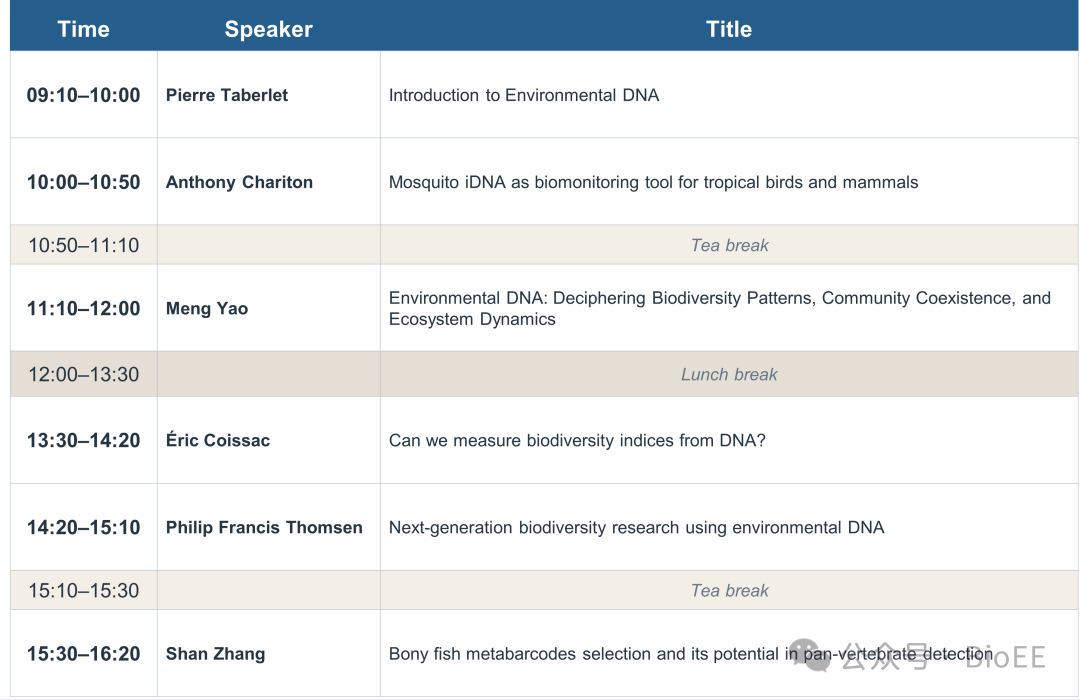The height and width of the screenshot is (700, 1080).
Task: Select the 09:10–10:00 time cell
Action: coord(83,95)
